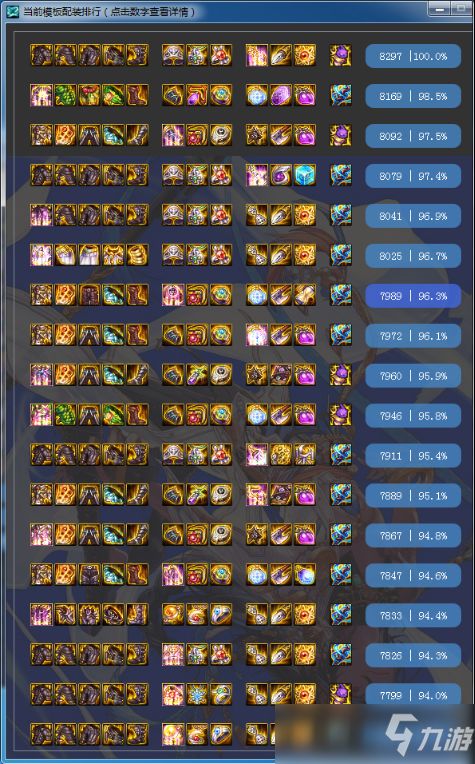The image size is (475, 764).
Task: Click the highlighted 7989 | 96.3% button
Action: pos(413,296)
